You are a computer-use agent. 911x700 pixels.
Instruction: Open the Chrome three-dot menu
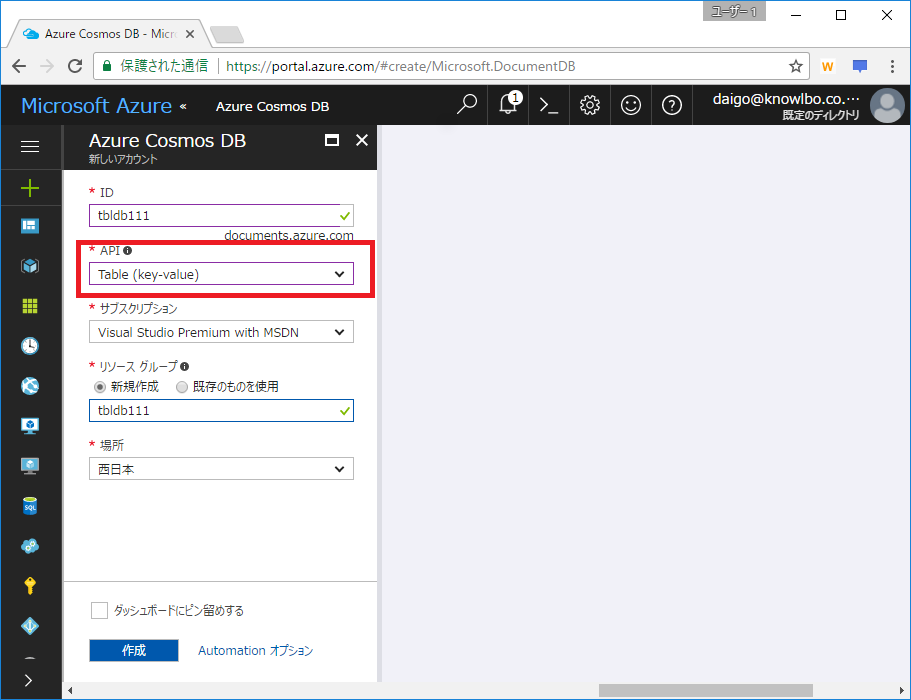(x=892, y=66)
